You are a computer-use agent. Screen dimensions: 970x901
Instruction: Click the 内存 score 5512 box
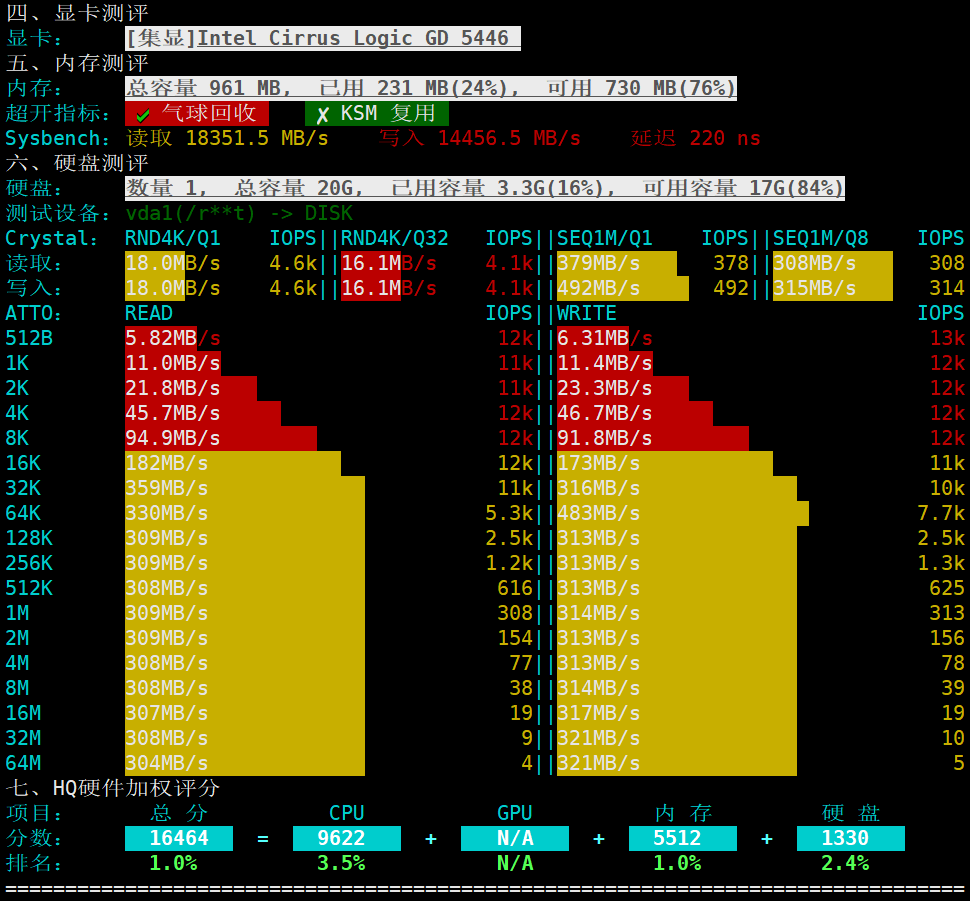(683, 838)
